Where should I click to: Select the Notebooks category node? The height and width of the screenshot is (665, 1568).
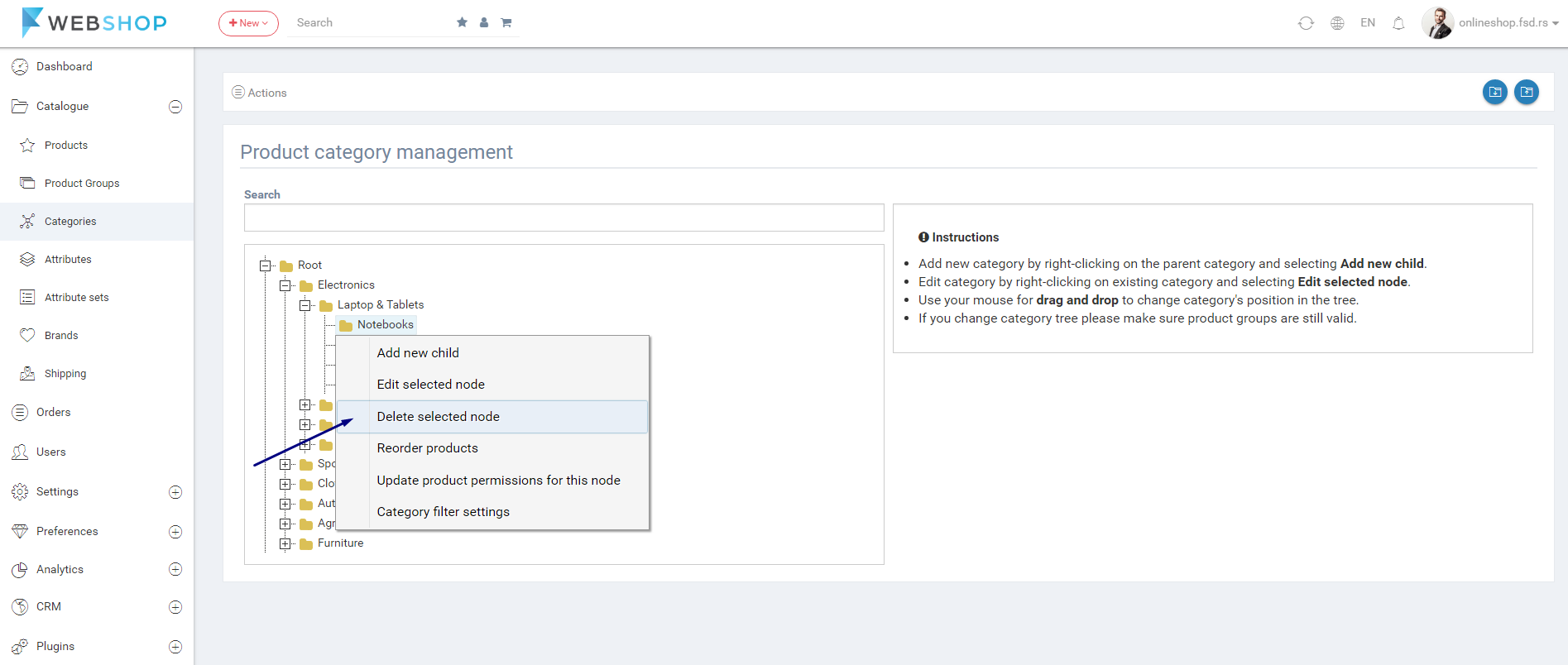(385, 324)
